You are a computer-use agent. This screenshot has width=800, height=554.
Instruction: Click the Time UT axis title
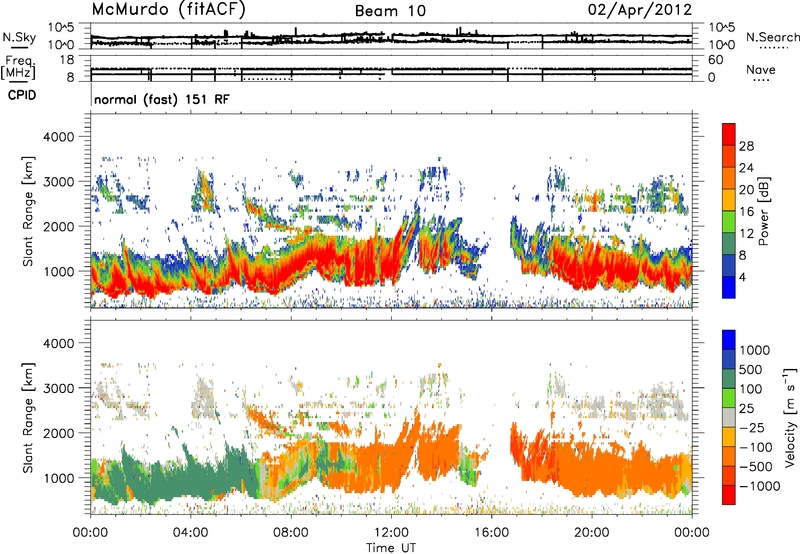(x=391, y=548)
